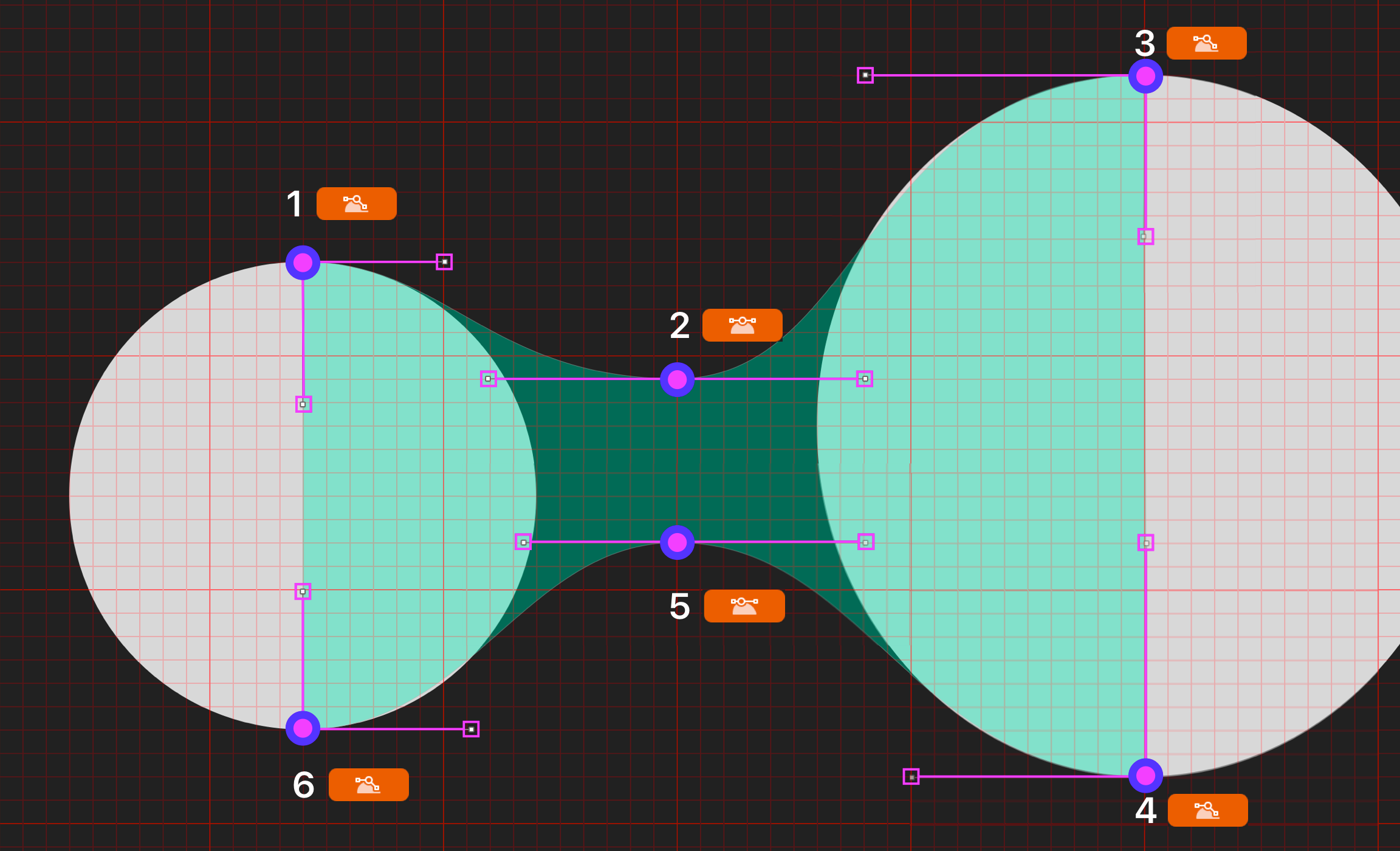The width and height of the screenshot is (1400, 851).
Task: Click the right bezier handle of anchor 1
Action: click(444, 262)
